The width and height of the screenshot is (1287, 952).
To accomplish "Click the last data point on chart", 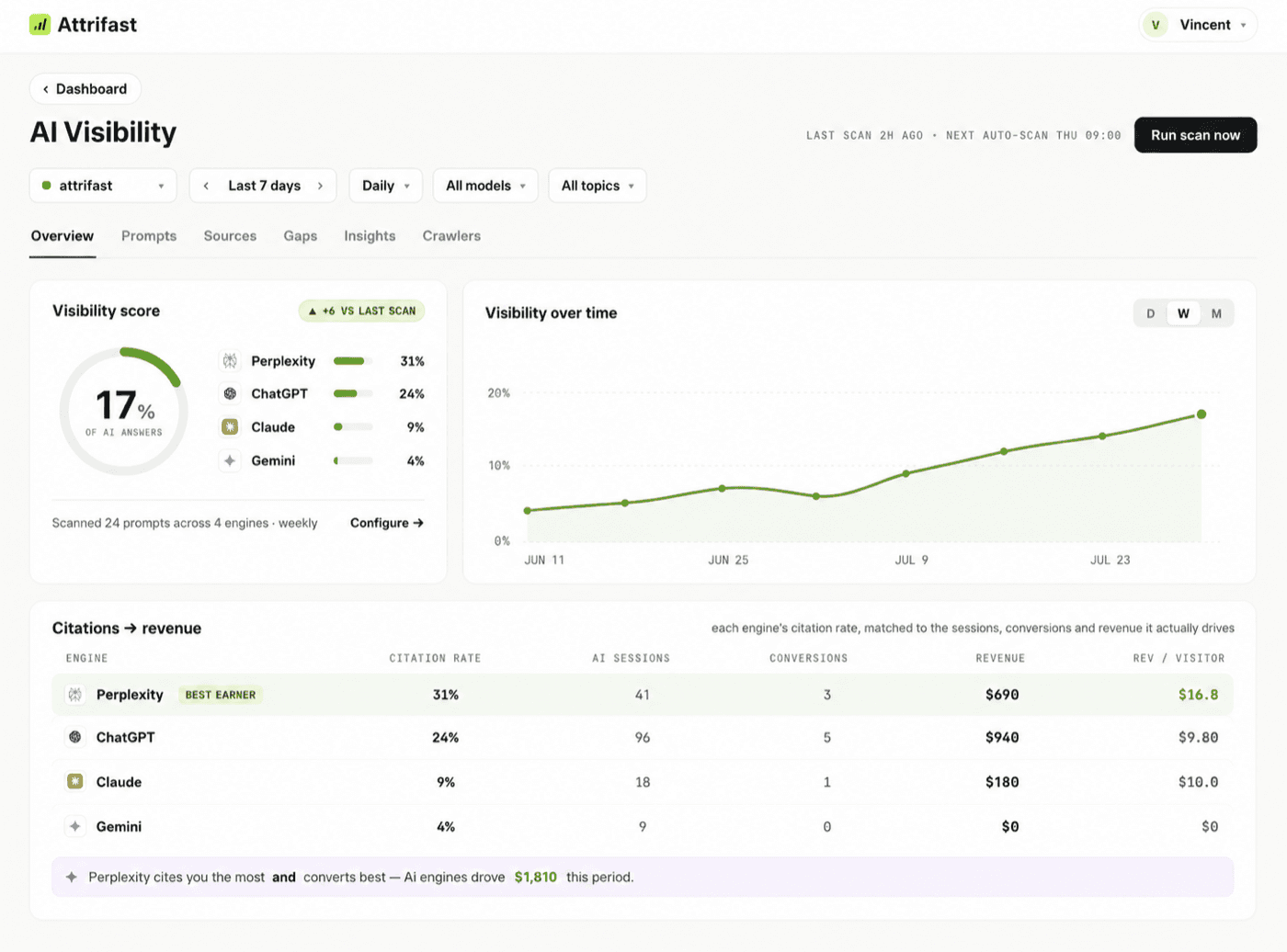I will click(1201, 414).
